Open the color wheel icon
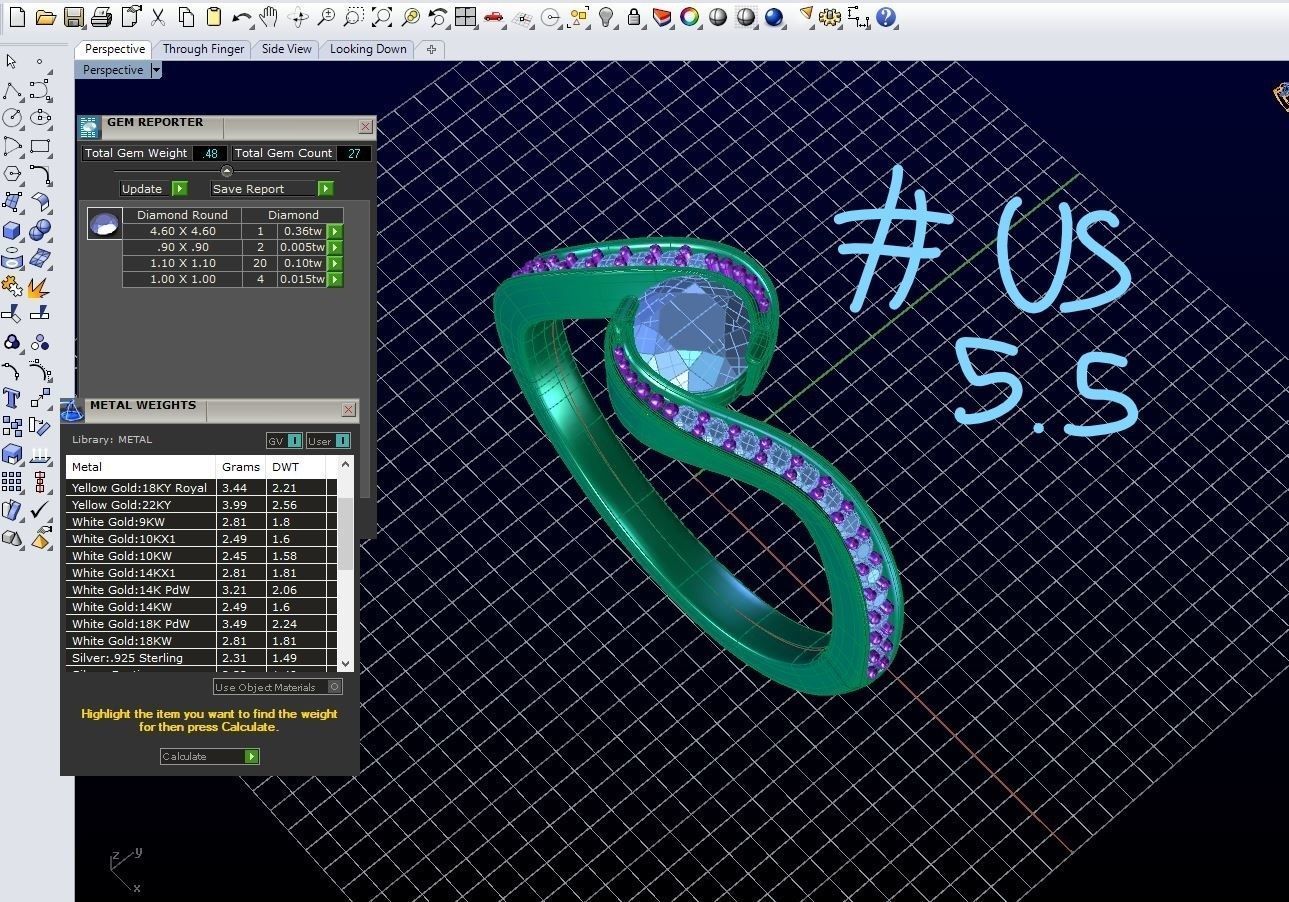Image resolution: width=1289 pixels, height=902 pixels. [x=689, y=17]
